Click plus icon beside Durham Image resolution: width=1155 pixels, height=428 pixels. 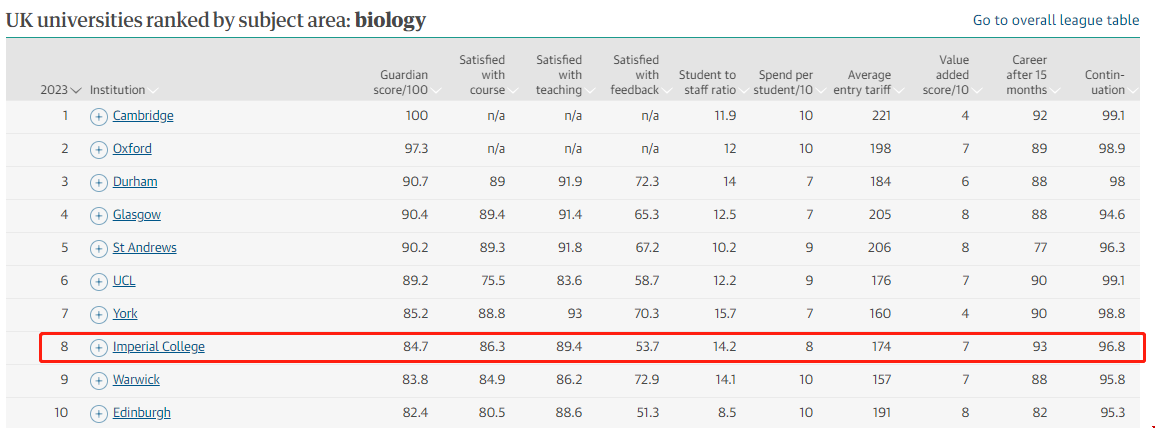pos(98,182)
